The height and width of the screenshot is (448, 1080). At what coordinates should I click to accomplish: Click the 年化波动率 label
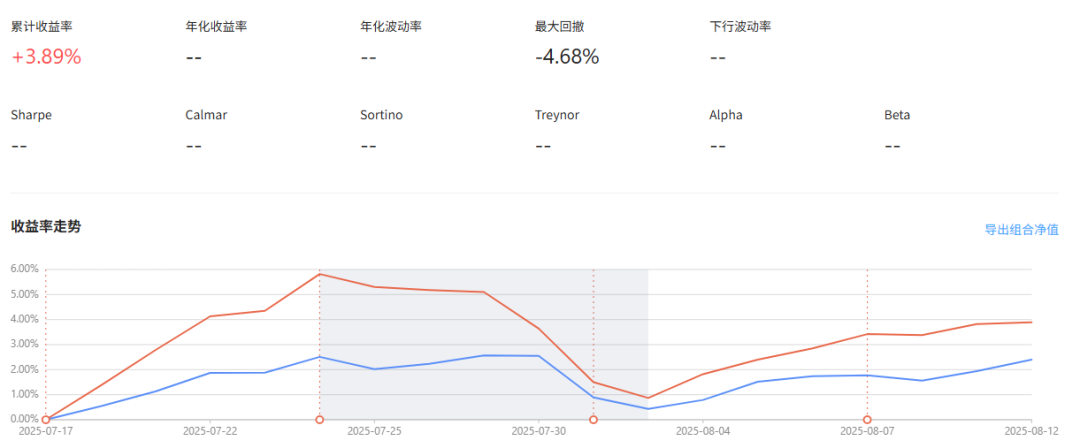tap(391, 26)
